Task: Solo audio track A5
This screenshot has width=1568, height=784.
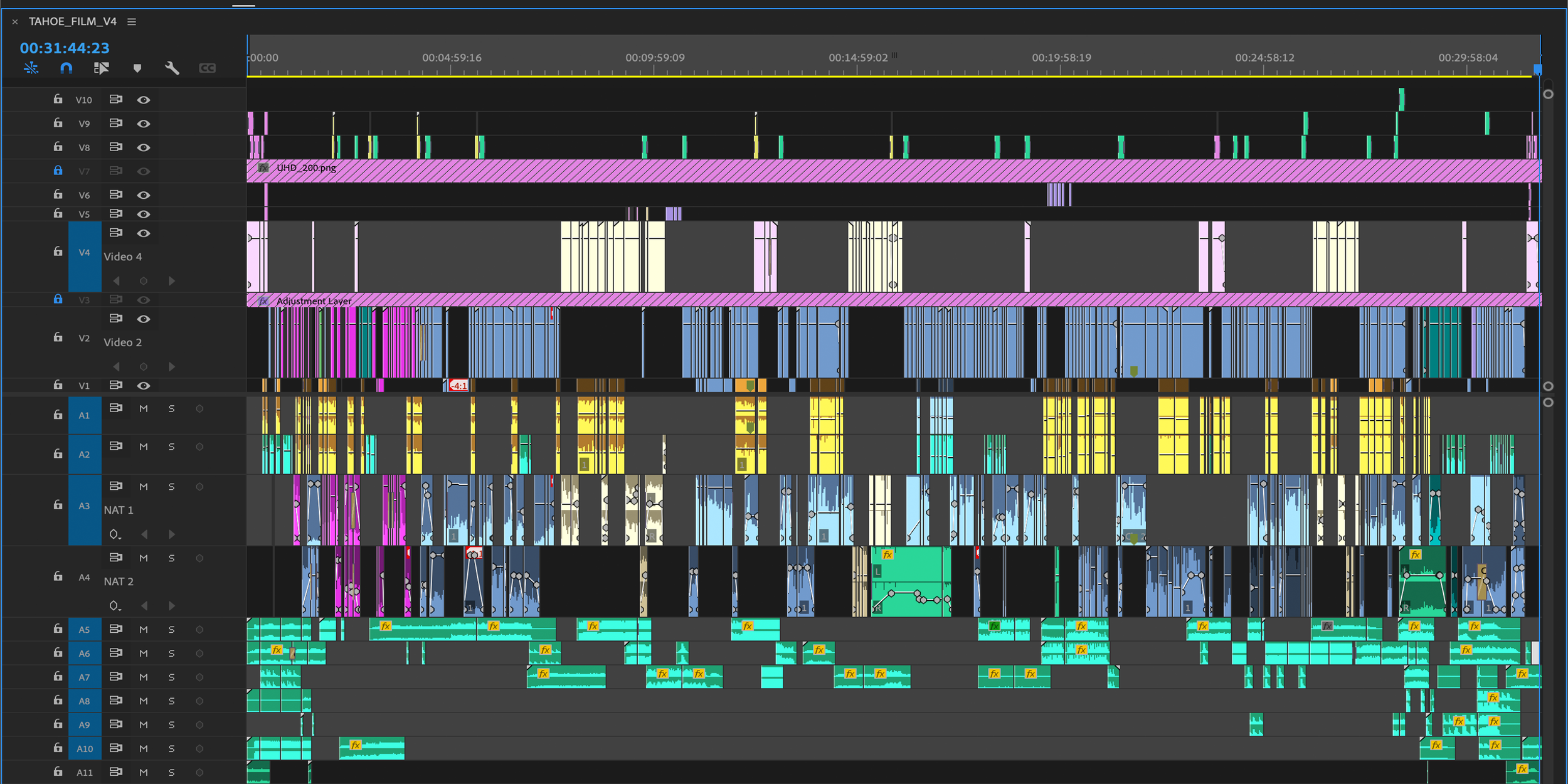Action: pos(171,629)
